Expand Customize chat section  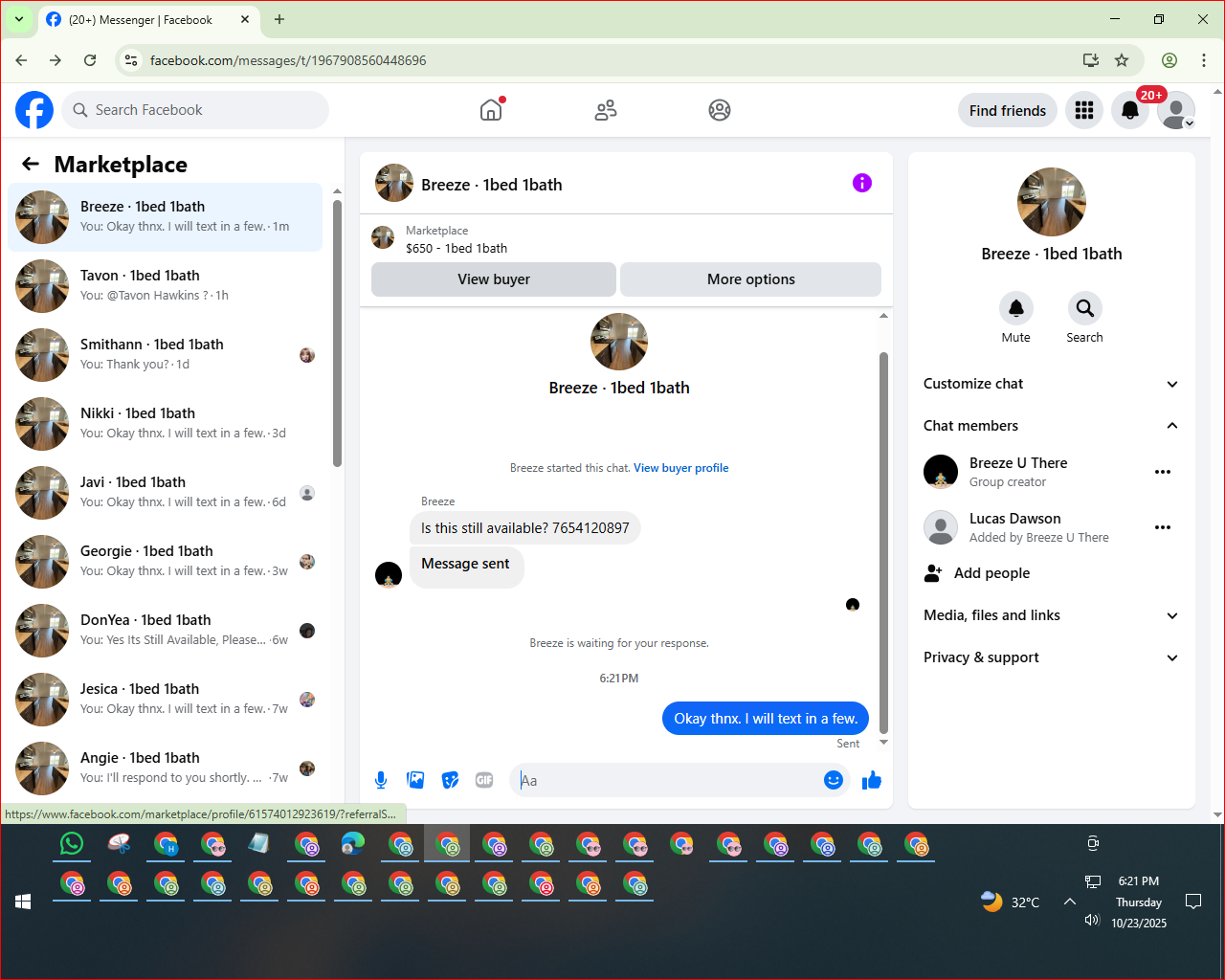pyautogui.click(x=1051, y=384)
